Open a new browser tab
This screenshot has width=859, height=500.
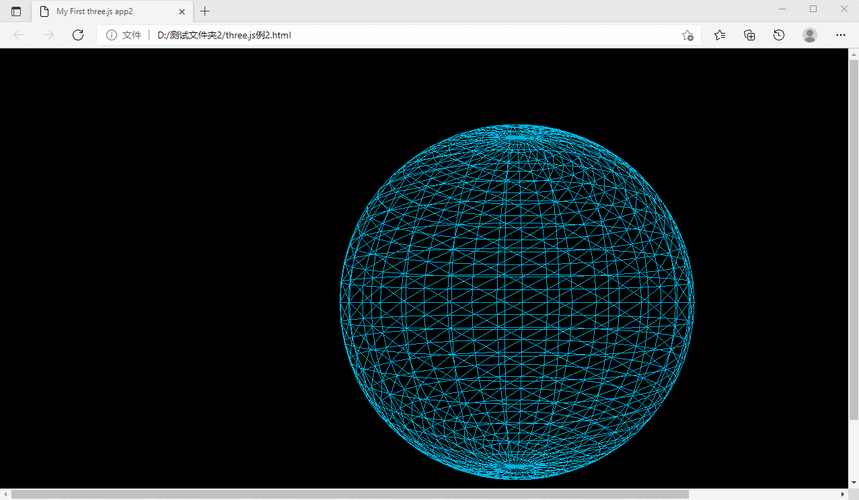pos(205,11)
